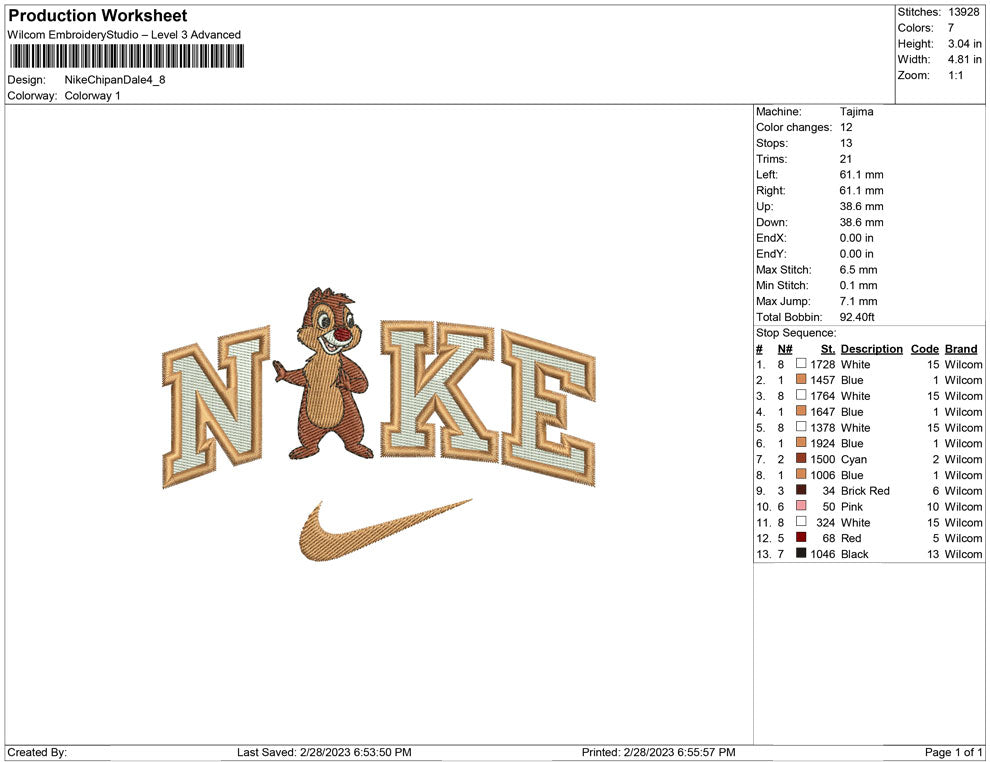Image resolution: width=990 pixels, height=762 pixels.
Task: Click the stitch count 1378 in row 5
Action: pyautogui.click(x=823, y=427)
